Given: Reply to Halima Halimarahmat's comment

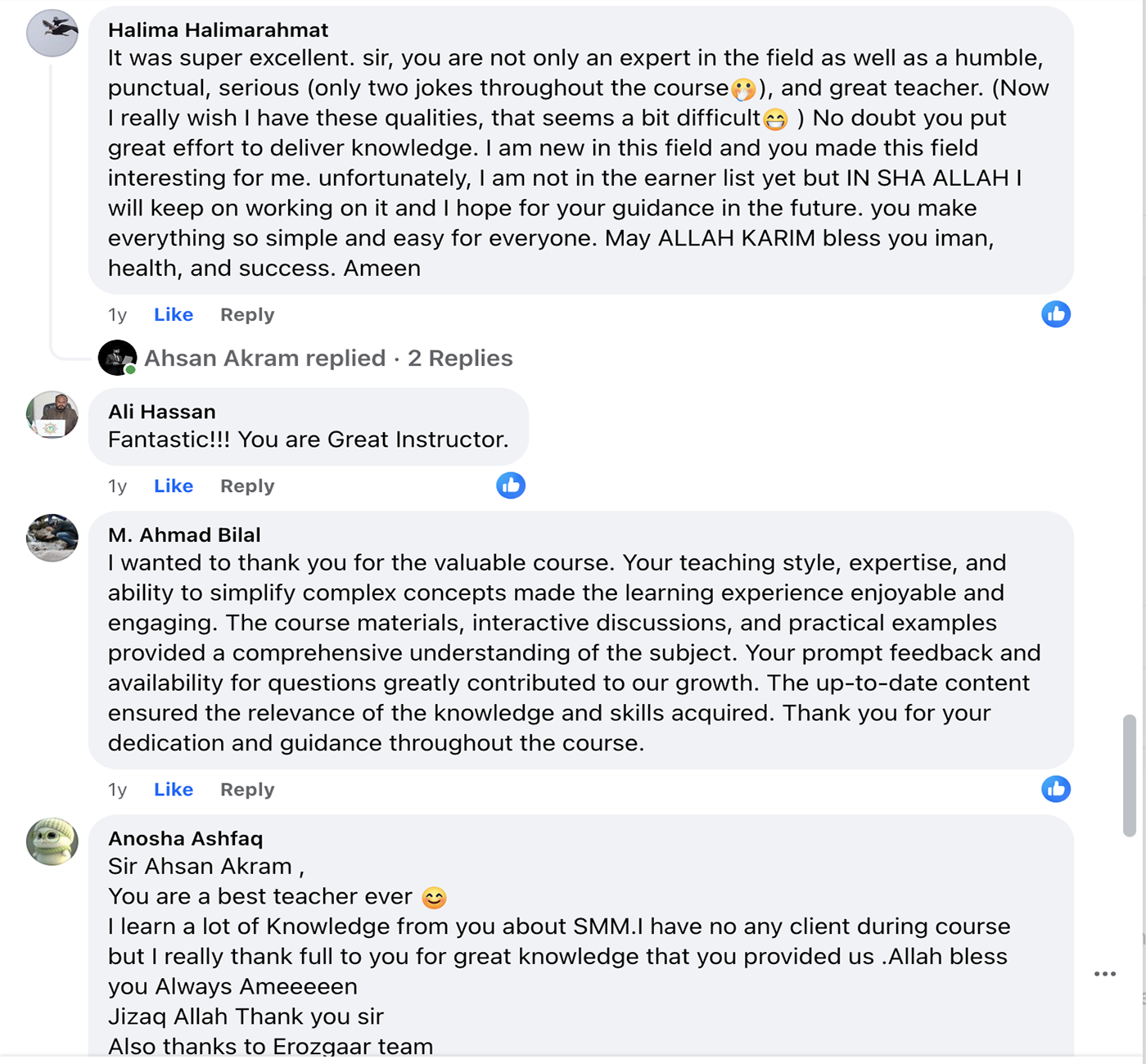Looking at the screenshot, I should click(247, 315).
